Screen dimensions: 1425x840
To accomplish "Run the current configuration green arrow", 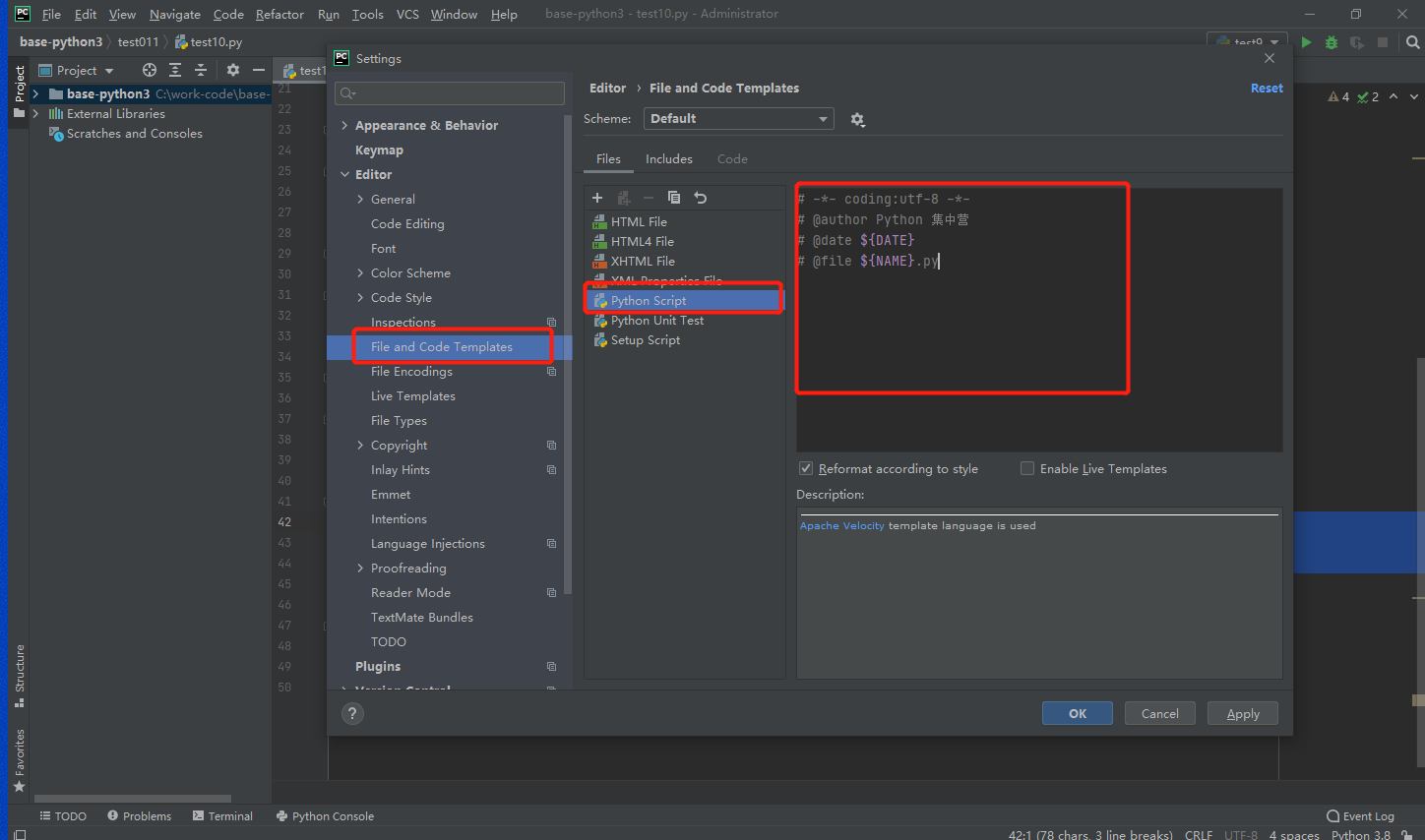I will click(1307, 42).
